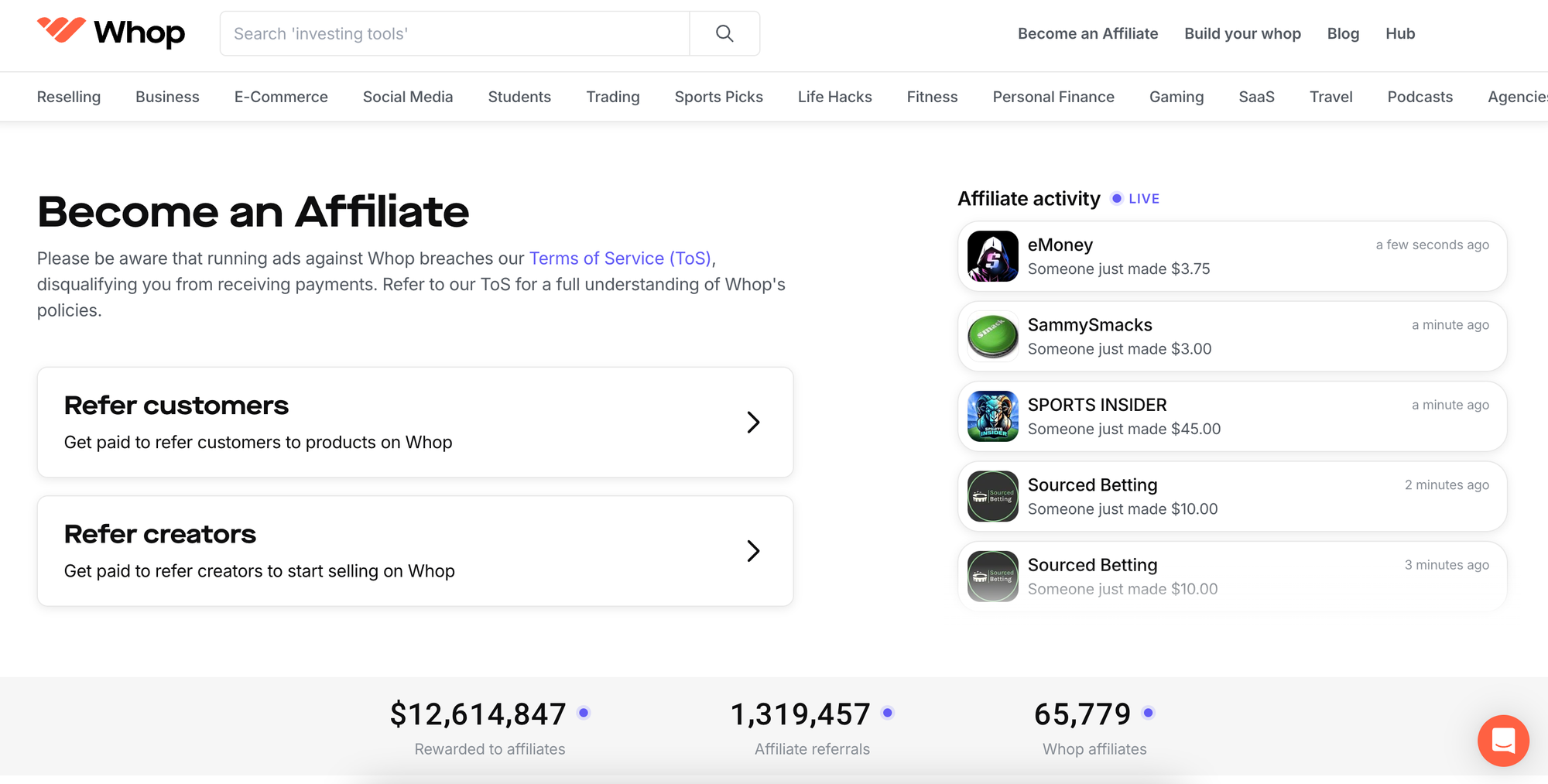1548x784 pixels.
Task: Open the Terms of Service link
Action: [x=619, y=258]
